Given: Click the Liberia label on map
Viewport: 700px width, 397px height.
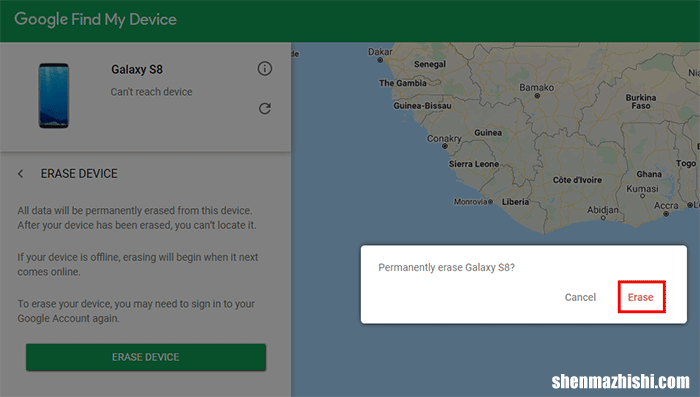Looking at the screenshot, I should 515,202.
